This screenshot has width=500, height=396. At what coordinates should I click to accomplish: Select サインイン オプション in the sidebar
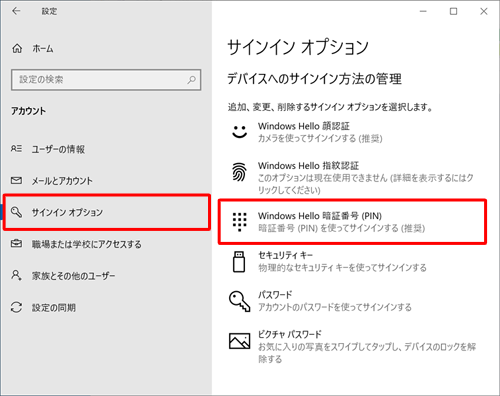click(107, 212)
